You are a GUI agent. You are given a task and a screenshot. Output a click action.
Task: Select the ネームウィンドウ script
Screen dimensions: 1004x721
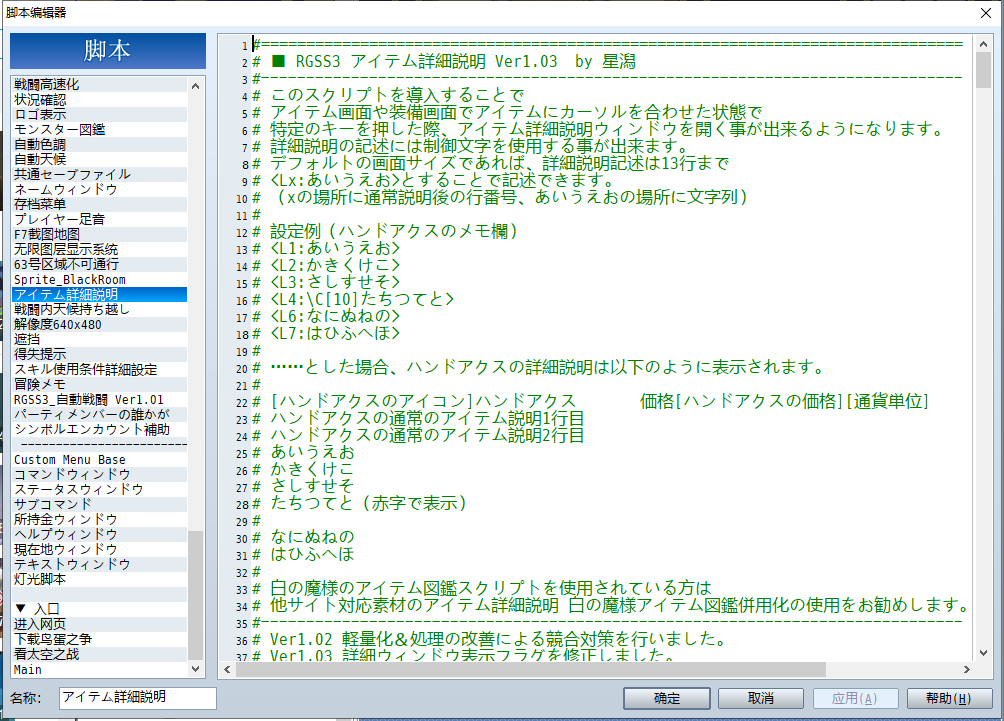(x=100, y=190)
